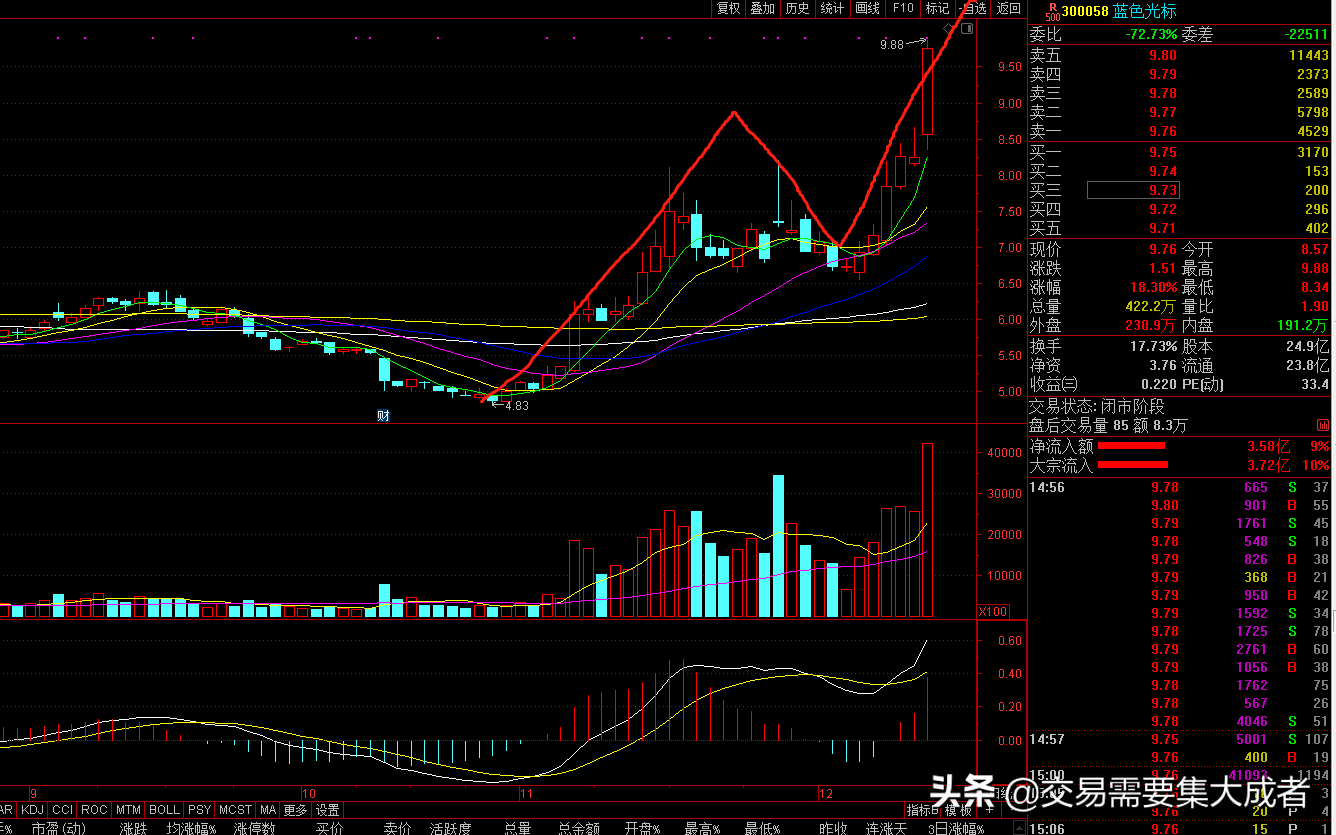Click the X100 volume scale label

click(992, 611)
